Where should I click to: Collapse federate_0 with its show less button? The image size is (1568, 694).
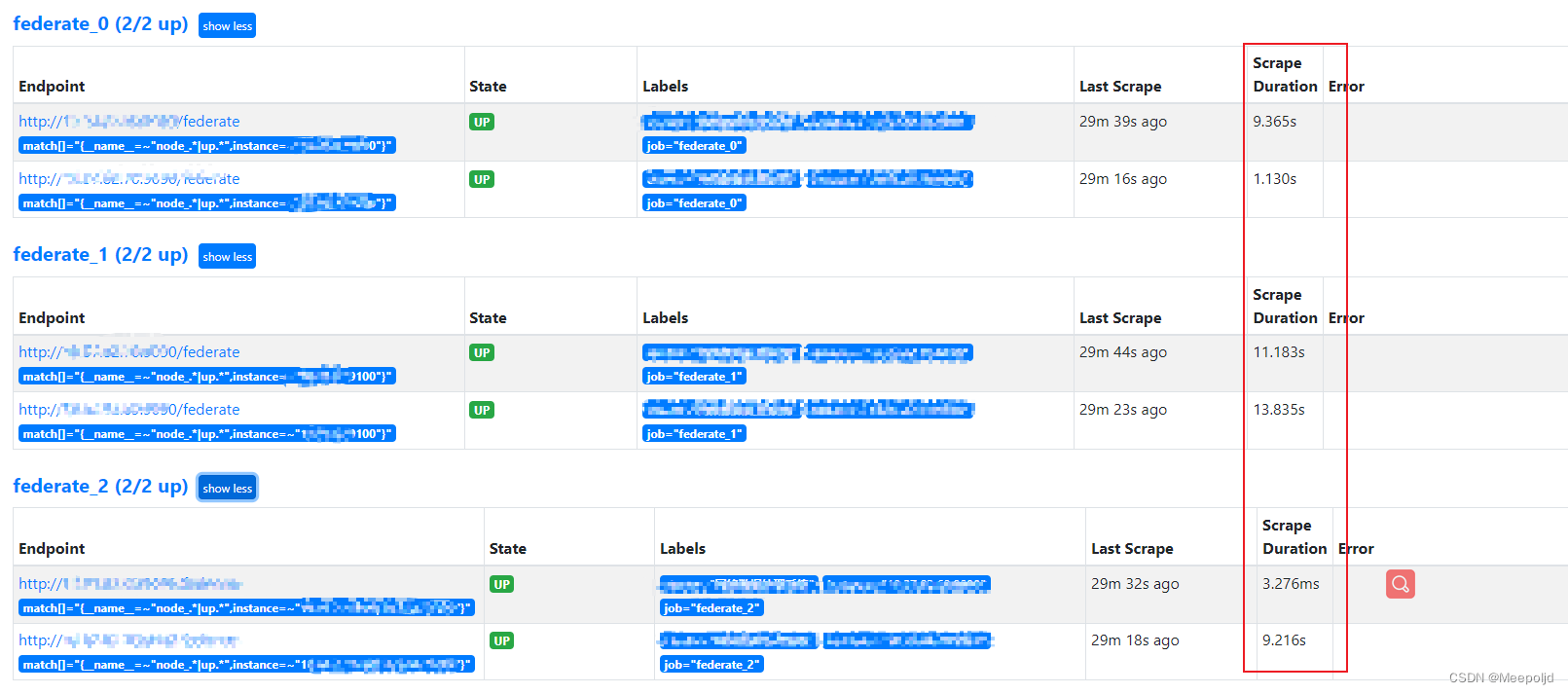point(227,25)
